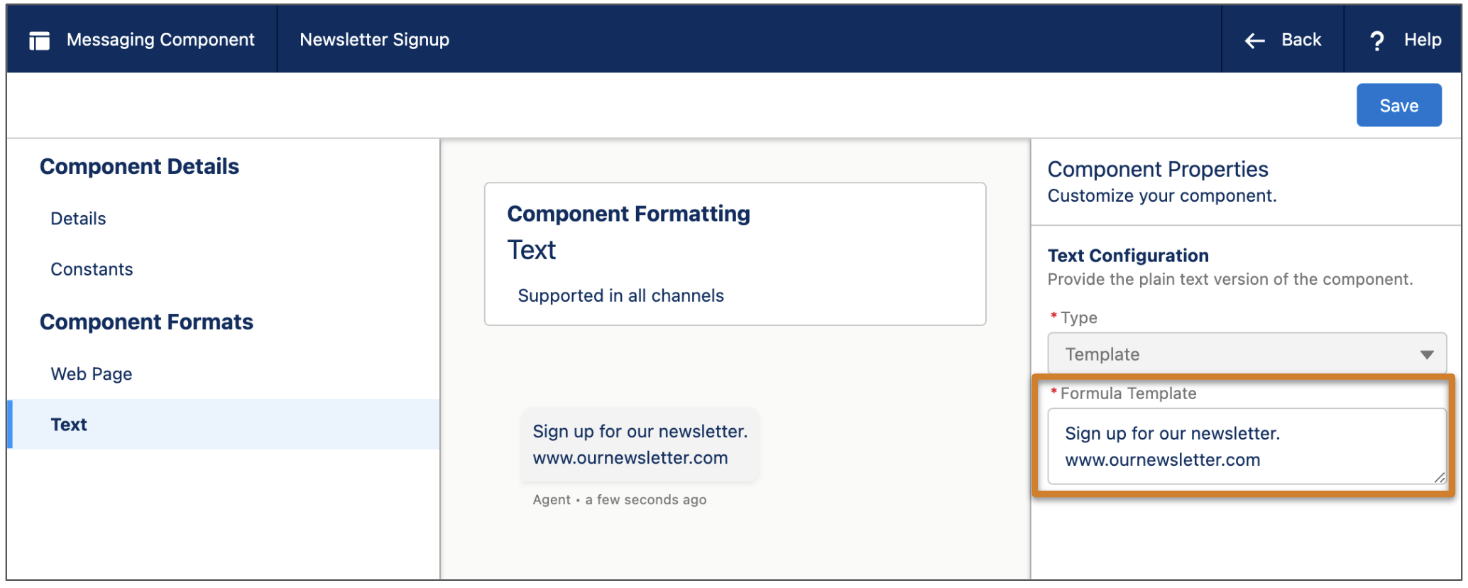The width and height of the screenshot is (1468, 588).
Task: Open the Constants configuration page
Action: 91,269
